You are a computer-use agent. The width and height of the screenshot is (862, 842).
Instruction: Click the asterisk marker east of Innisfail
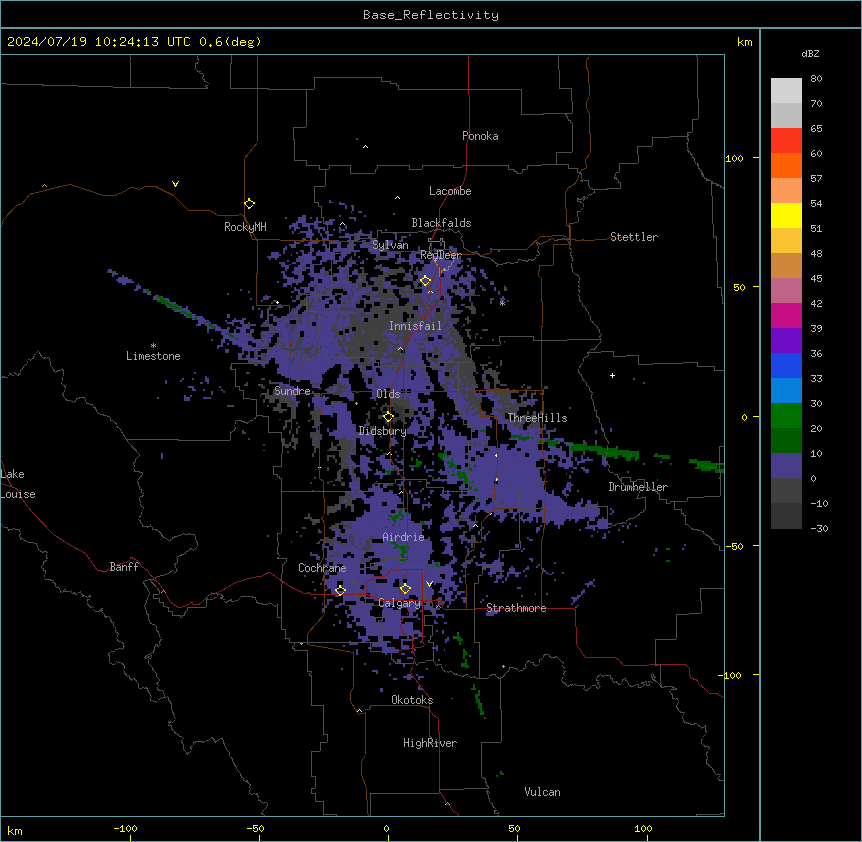click(x=502, y=303)
